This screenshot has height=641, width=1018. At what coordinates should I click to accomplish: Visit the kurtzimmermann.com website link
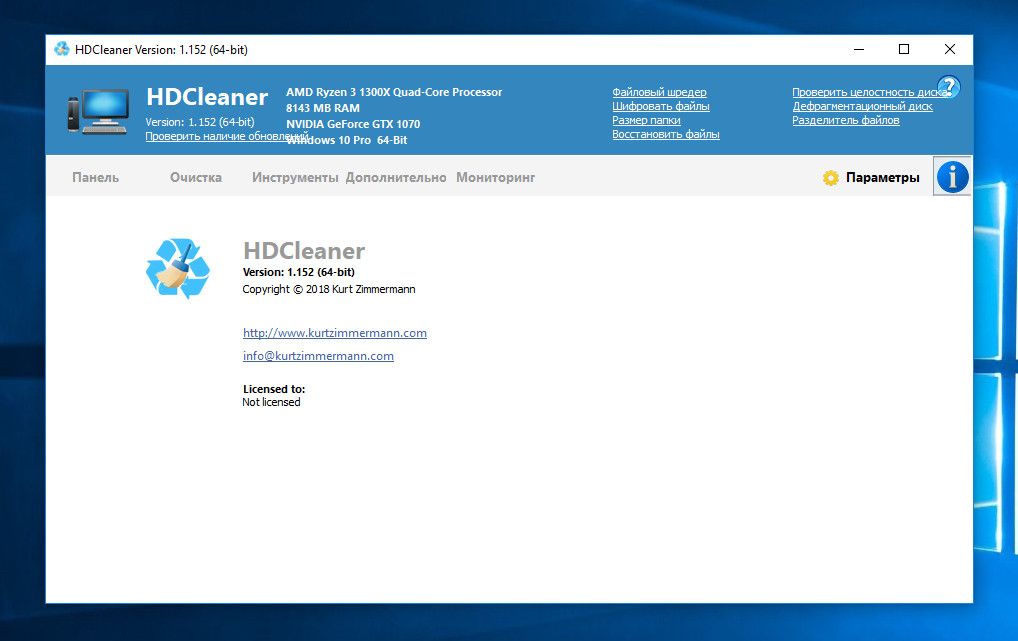tap(335, 333)
